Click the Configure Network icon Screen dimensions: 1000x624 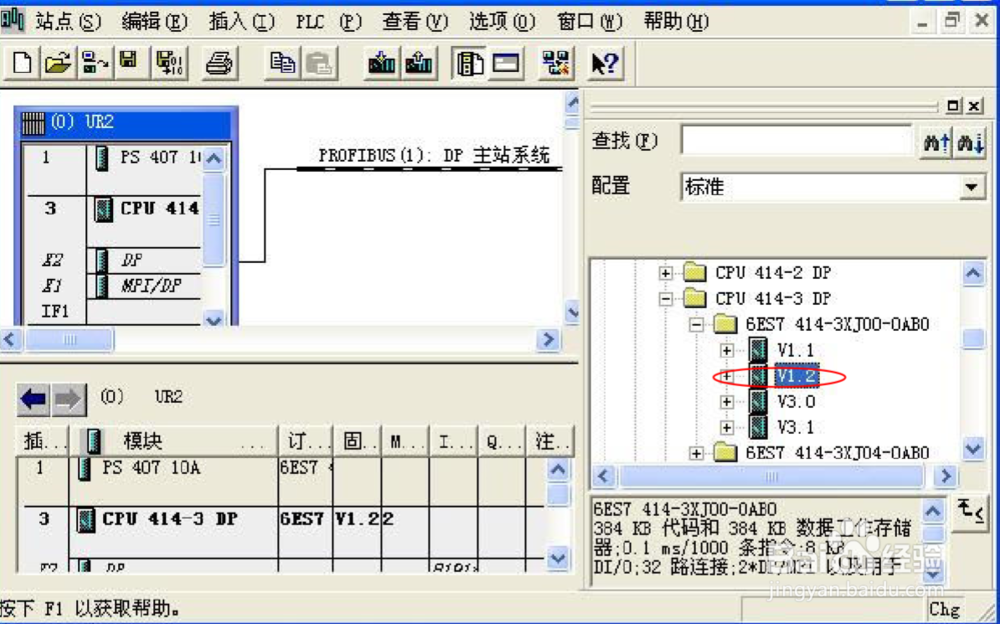pos(556,62)
